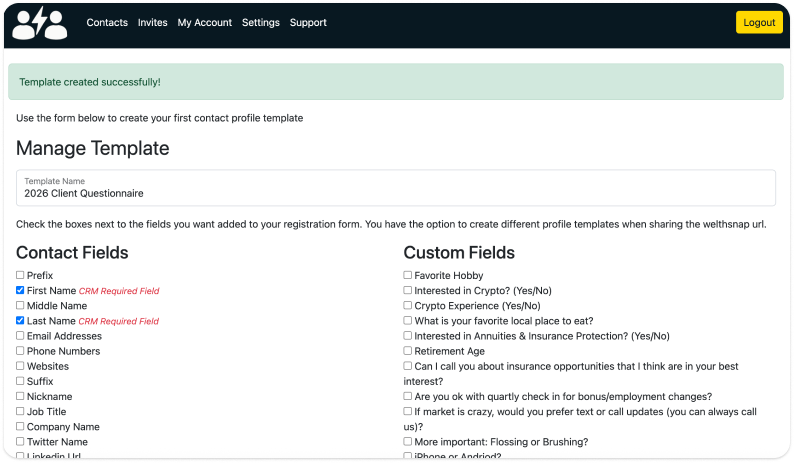
Task: Open the Contacts menu item
Action: 107,22
